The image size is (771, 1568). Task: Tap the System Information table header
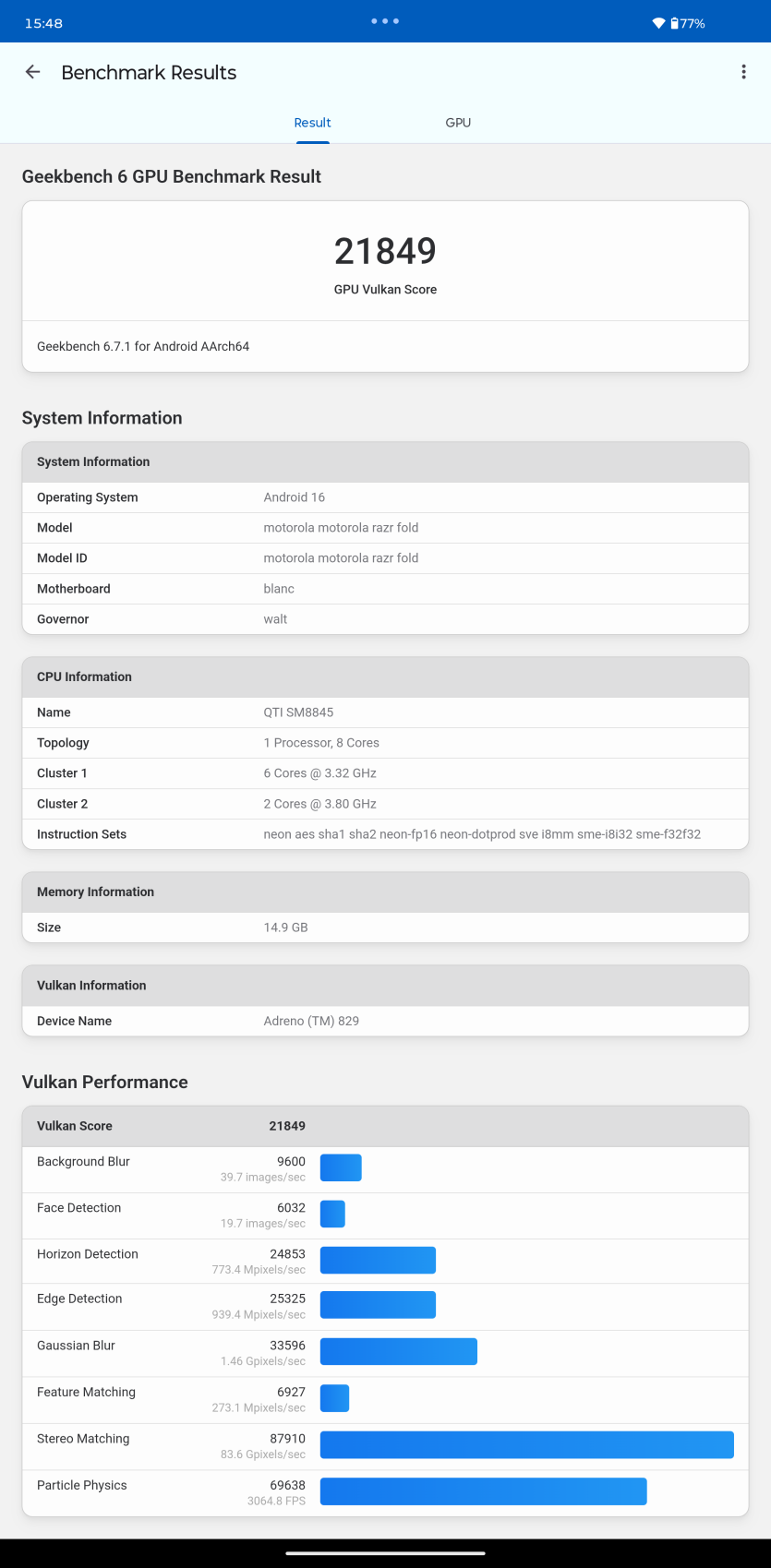[x=385, y=461]
